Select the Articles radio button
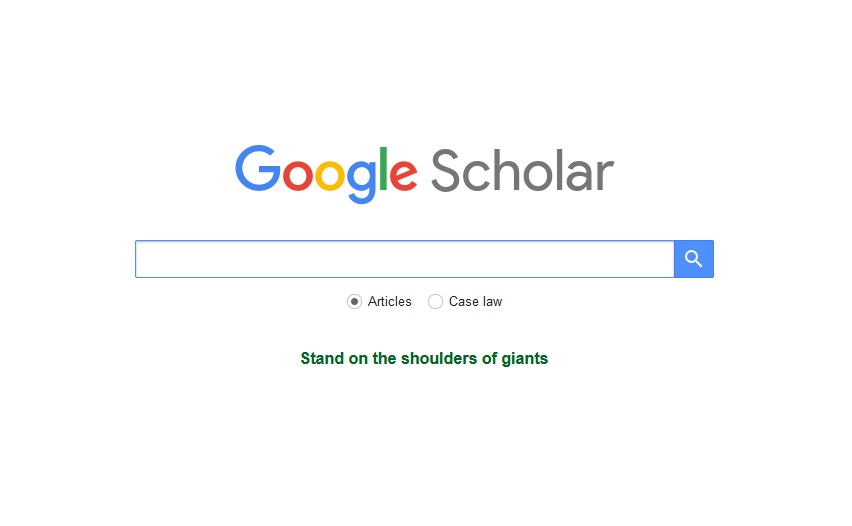Viewport: 852px width, 526px height. tap(354, 302)
